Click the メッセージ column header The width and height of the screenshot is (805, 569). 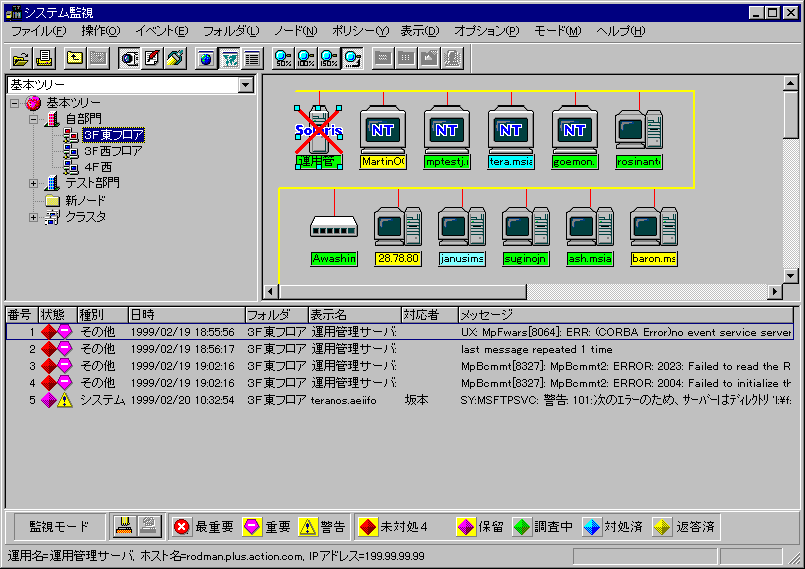pyautogui.click(x=625, y=315)
